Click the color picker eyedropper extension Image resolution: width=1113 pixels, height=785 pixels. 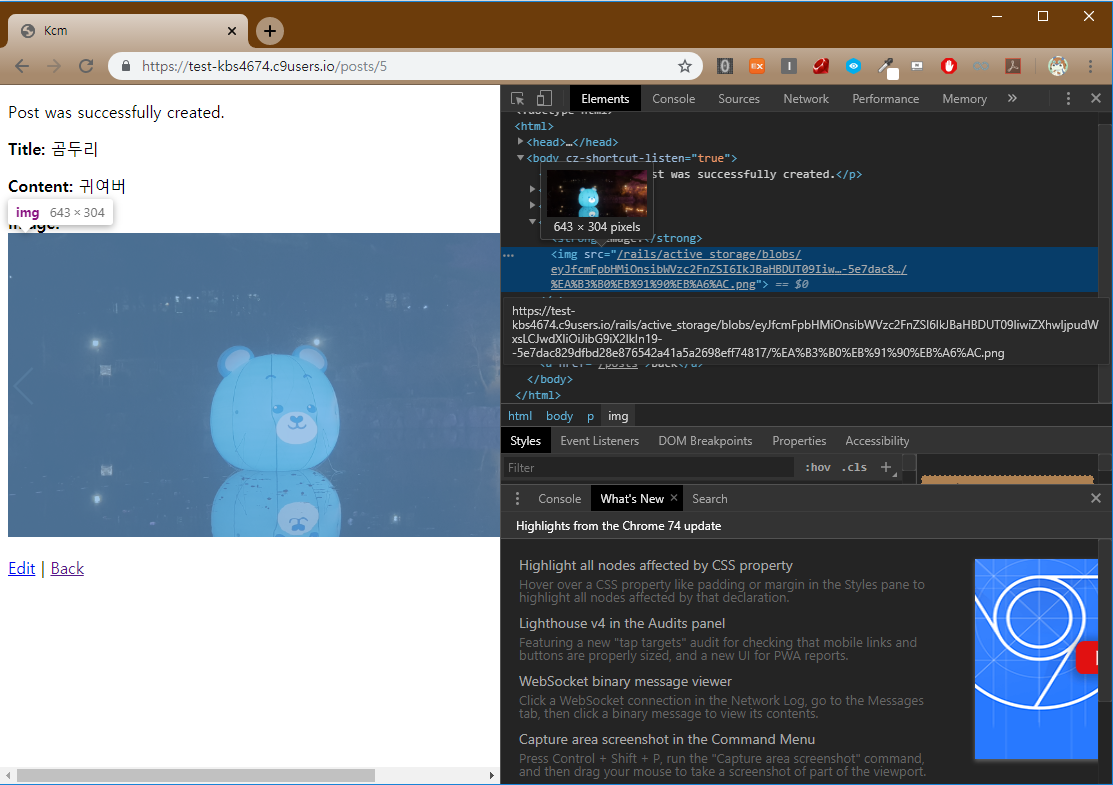(886, 67)
